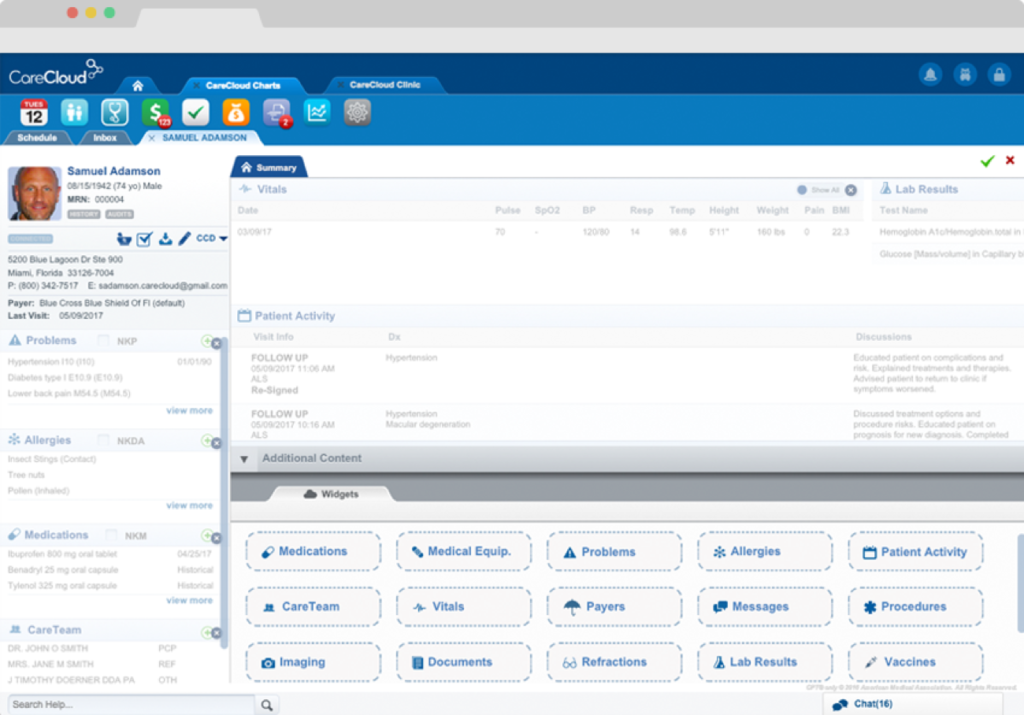
Task: Click the green plus in Problems section
Action: 207,341
